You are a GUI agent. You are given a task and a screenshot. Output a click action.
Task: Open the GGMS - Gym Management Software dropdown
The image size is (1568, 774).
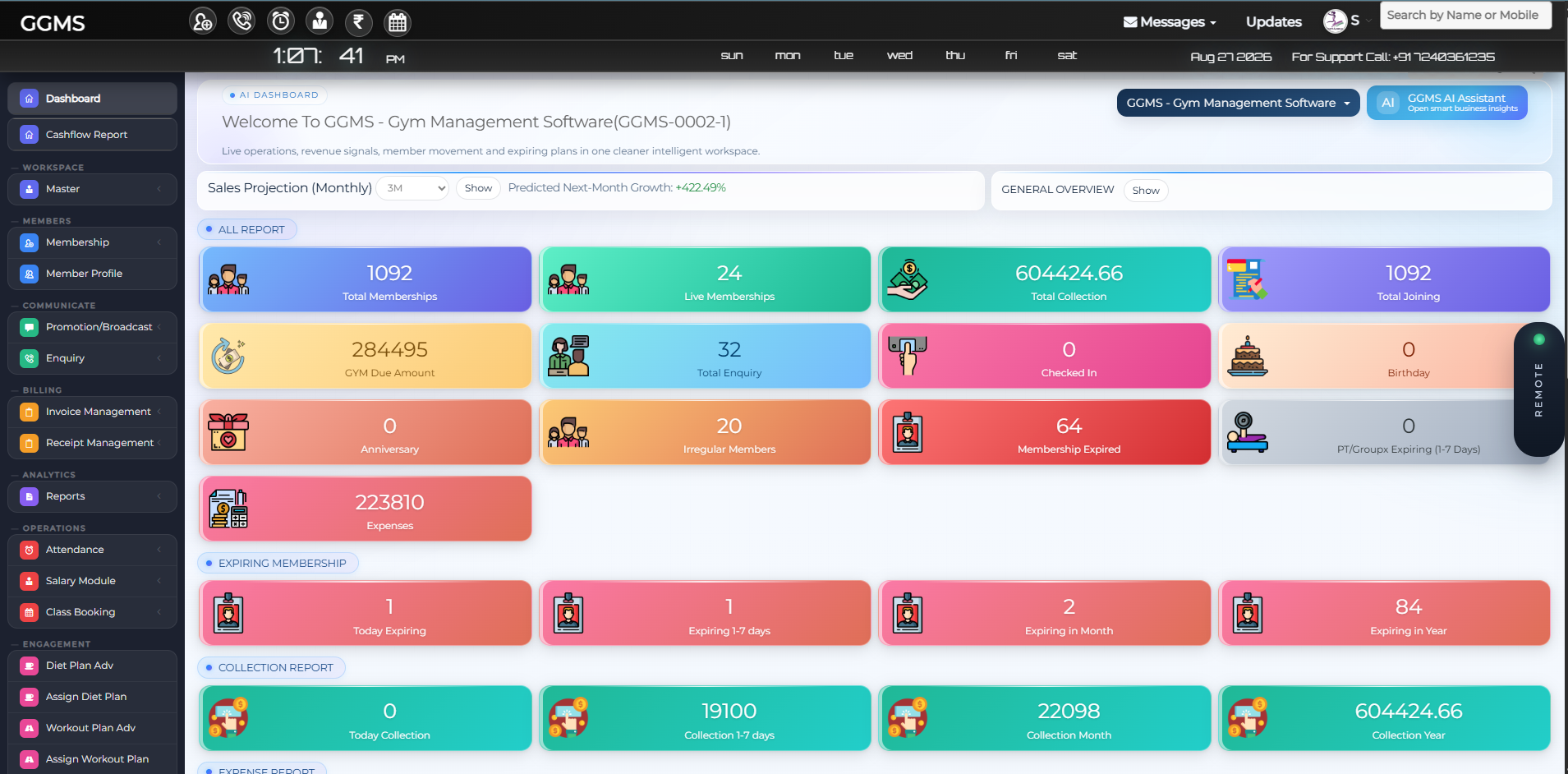pos(1238,103)
